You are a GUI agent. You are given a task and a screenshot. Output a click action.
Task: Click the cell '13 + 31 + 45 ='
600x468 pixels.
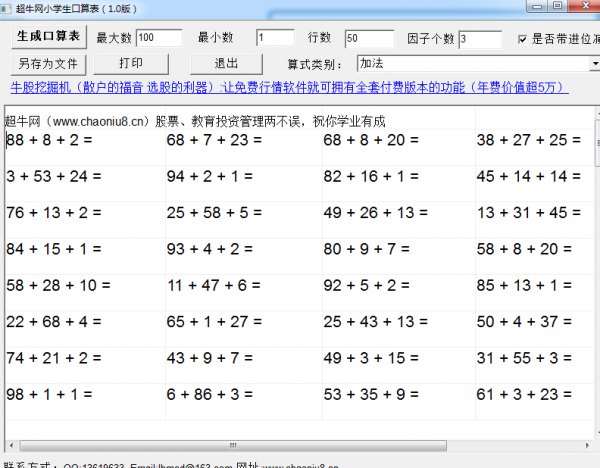(535, 220)
